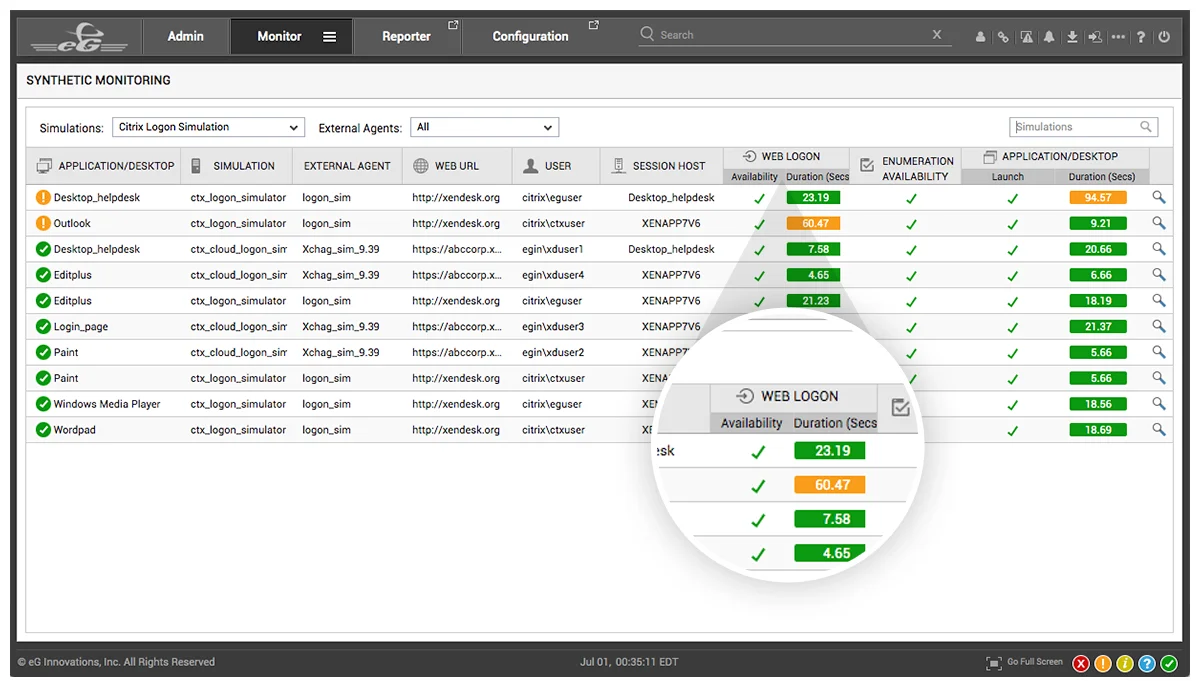
Task: Click the Login_page application name
Action: coord(81,327)
